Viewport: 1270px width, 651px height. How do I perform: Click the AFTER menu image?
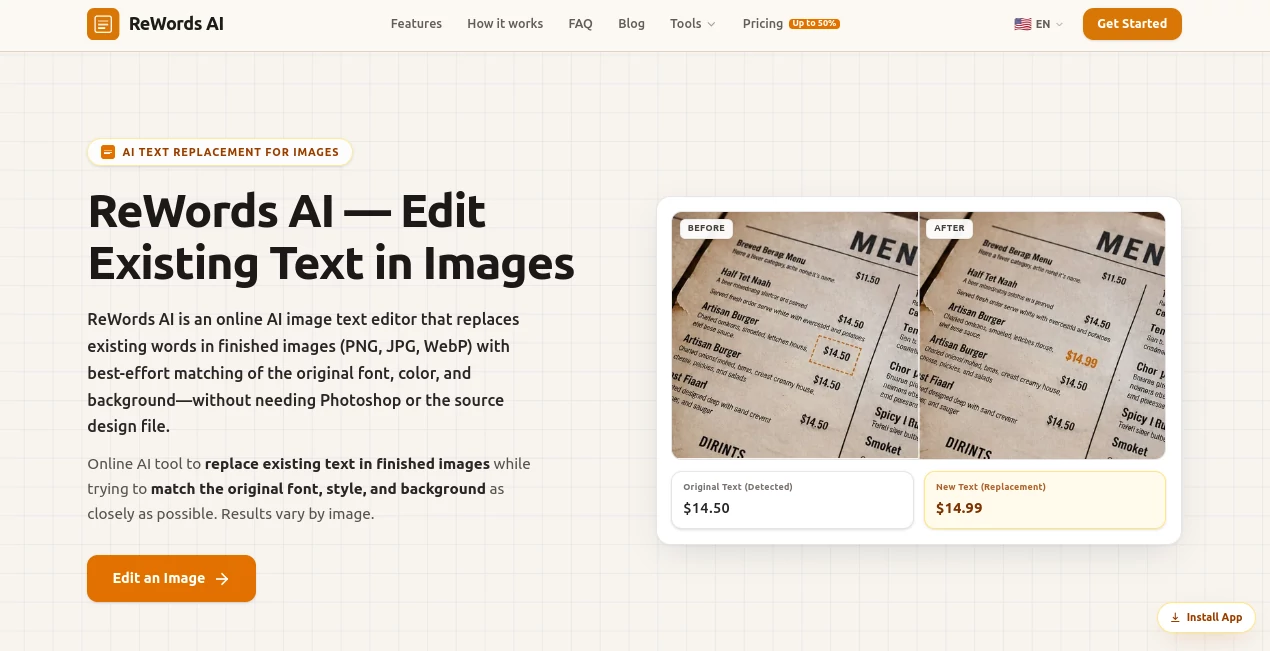point(1042,335)
